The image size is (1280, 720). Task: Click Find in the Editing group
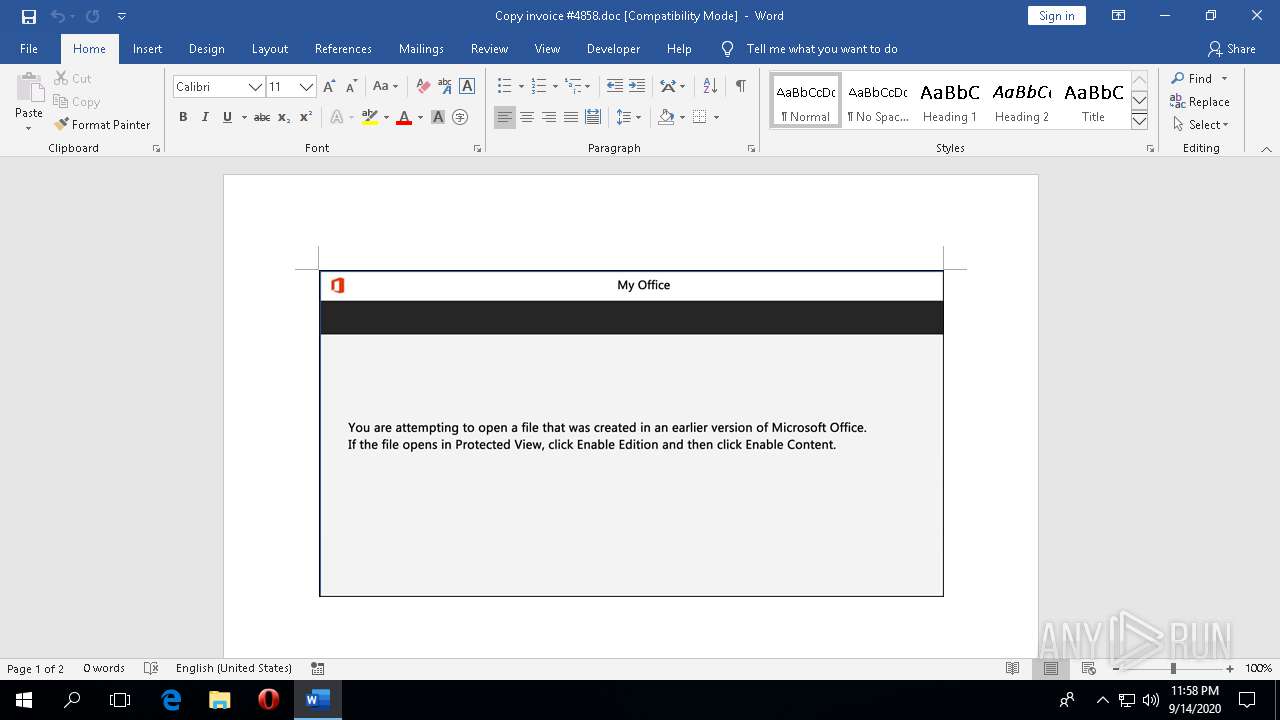click(x=1192, y=78)
